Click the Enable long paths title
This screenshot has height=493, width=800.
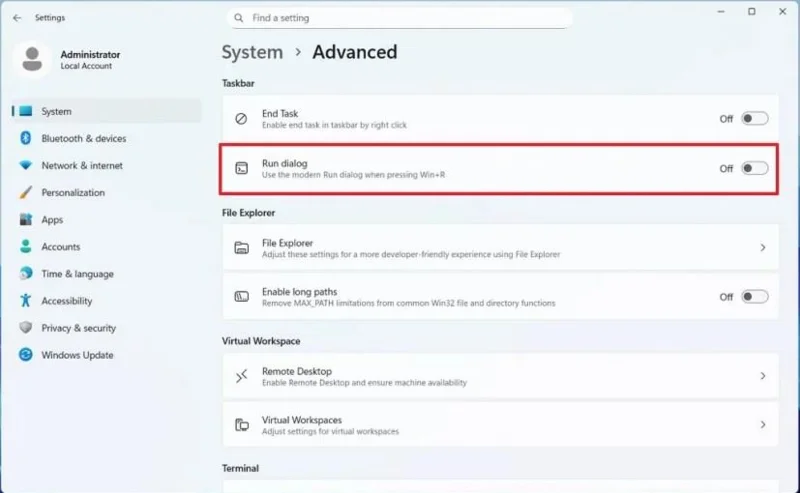tap(299, 291)
